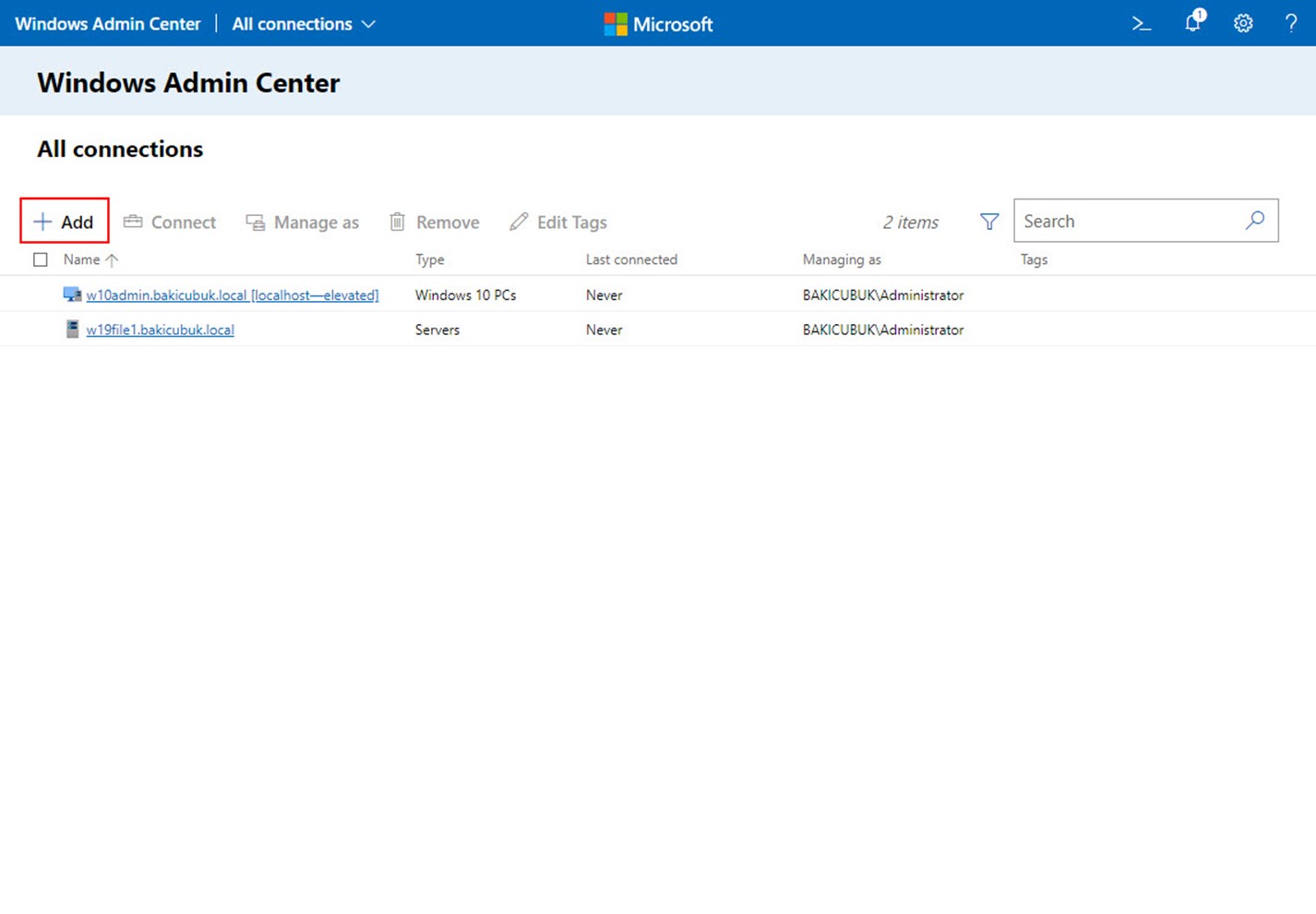Click BAKICUBUK\Administrator in w10admin row

pyautogui.click(x=883, y=295)
